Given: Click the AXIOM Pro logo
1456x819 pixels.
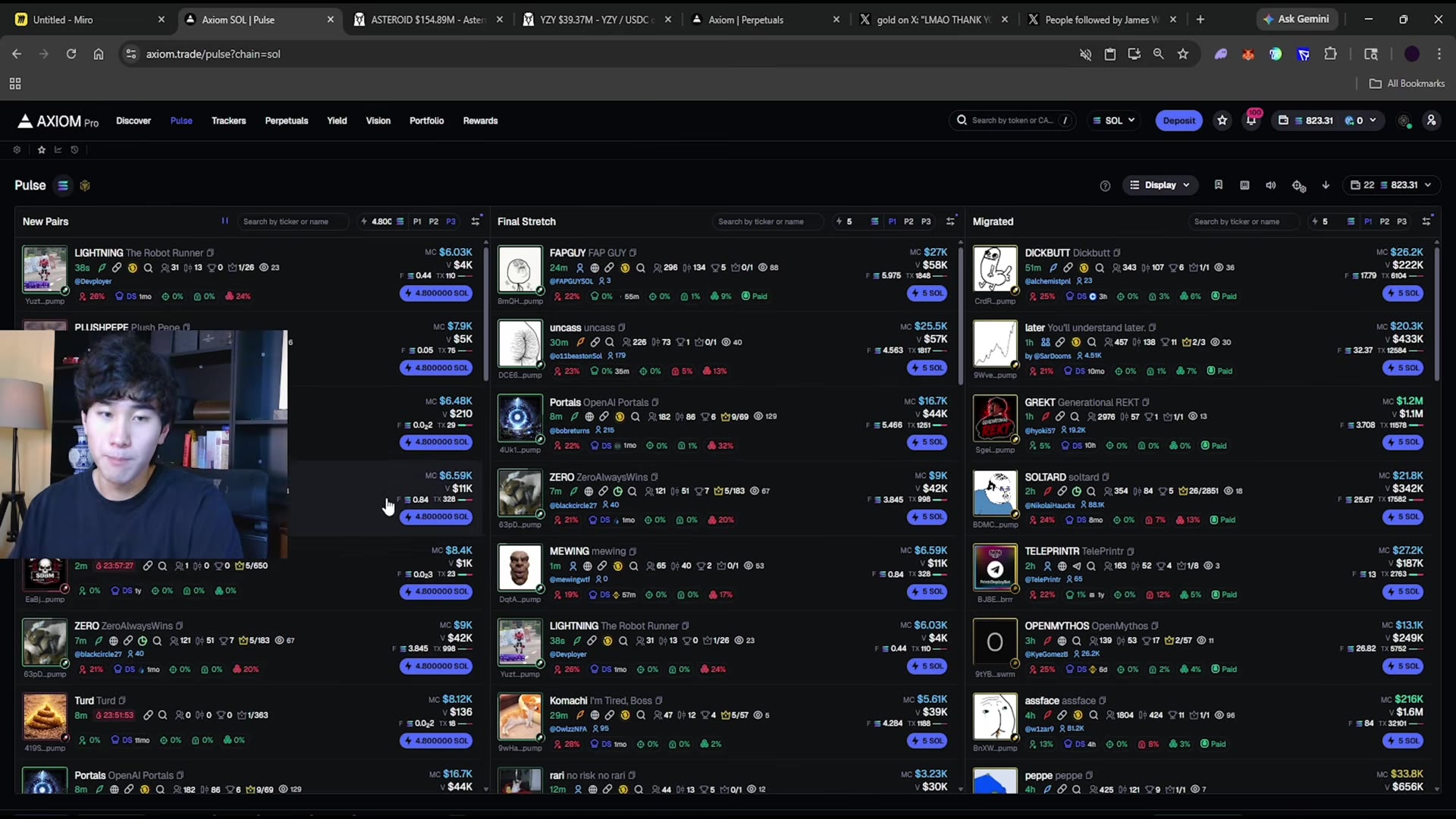Looking at the screenshot, I should pyautogui.click(x=58, y=121).
